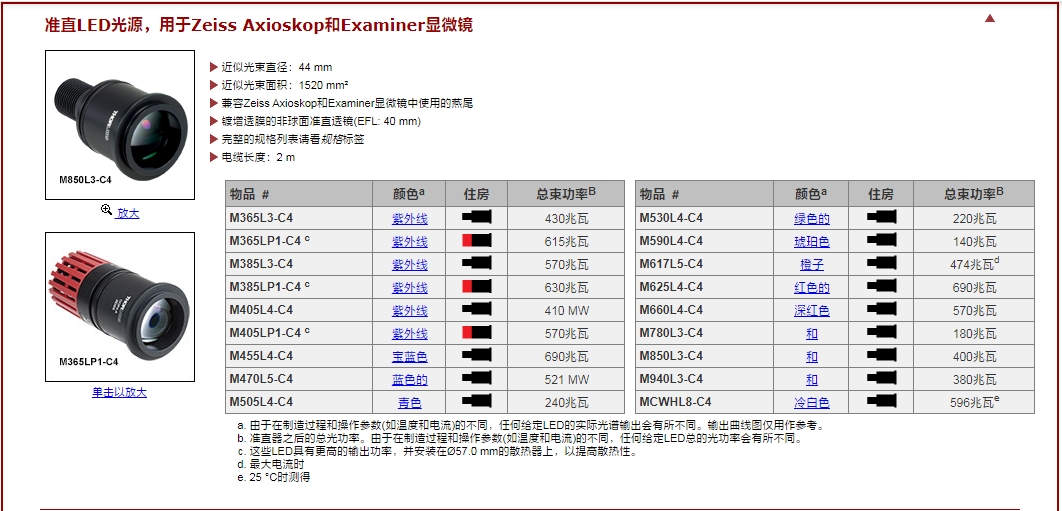This screenshot has height=511, width=1062.
Task: Click housing icon in M625L4-C4 row
Action: pos(881,287)
